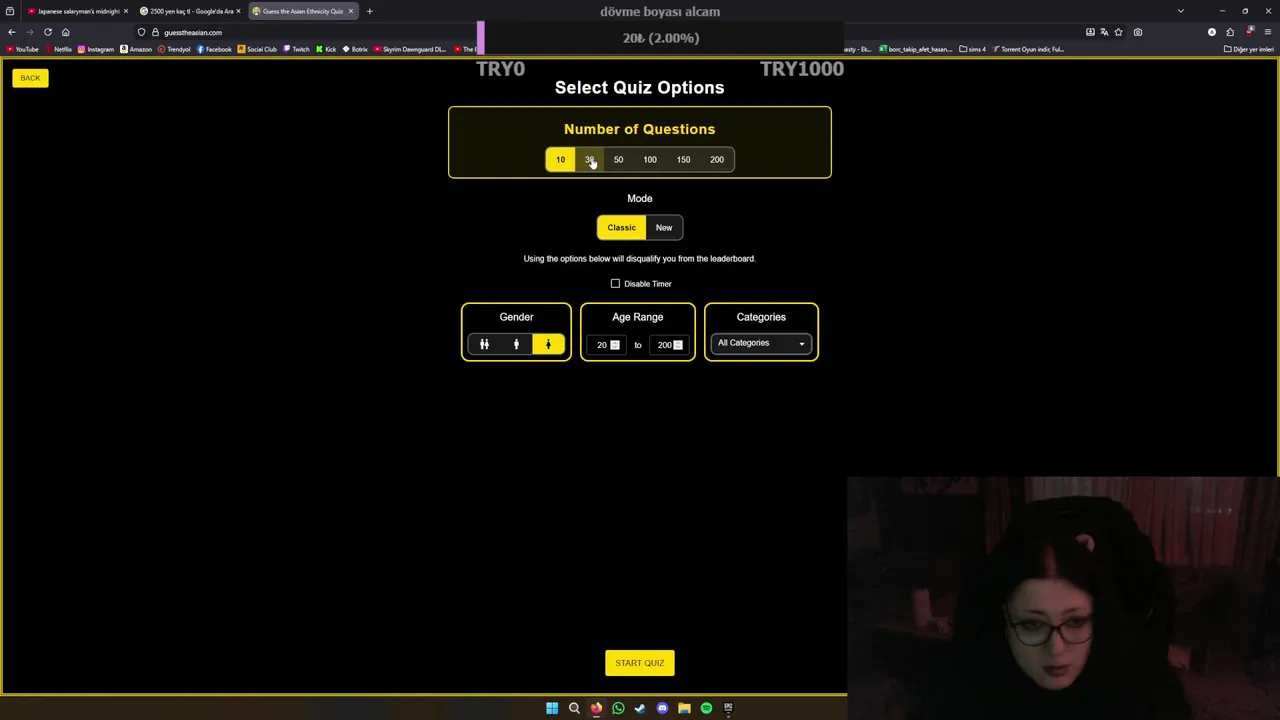Click the screenshot camera icon
Viewport: 1280px width, 720px height.
tap(1137, 32)
